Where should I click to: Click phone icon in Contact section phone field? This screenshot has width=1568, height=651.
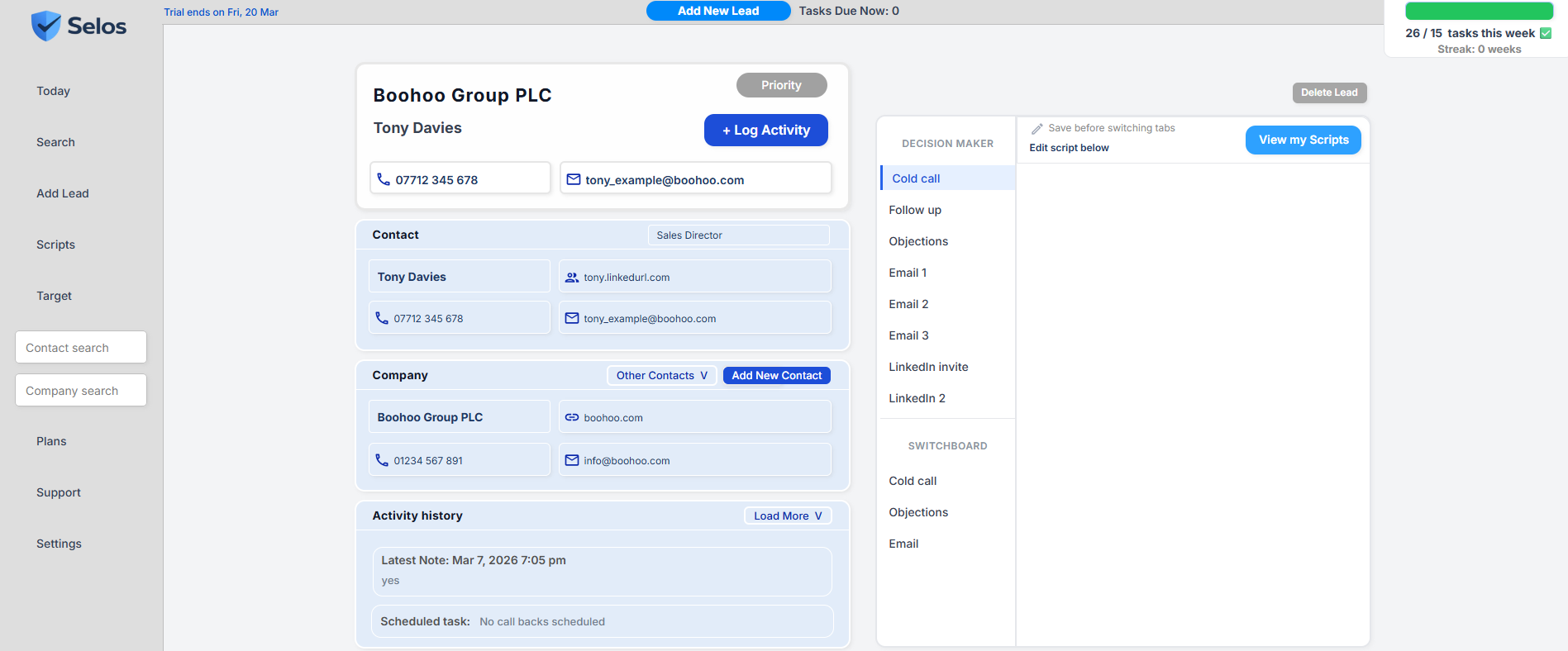pos(382,318)
